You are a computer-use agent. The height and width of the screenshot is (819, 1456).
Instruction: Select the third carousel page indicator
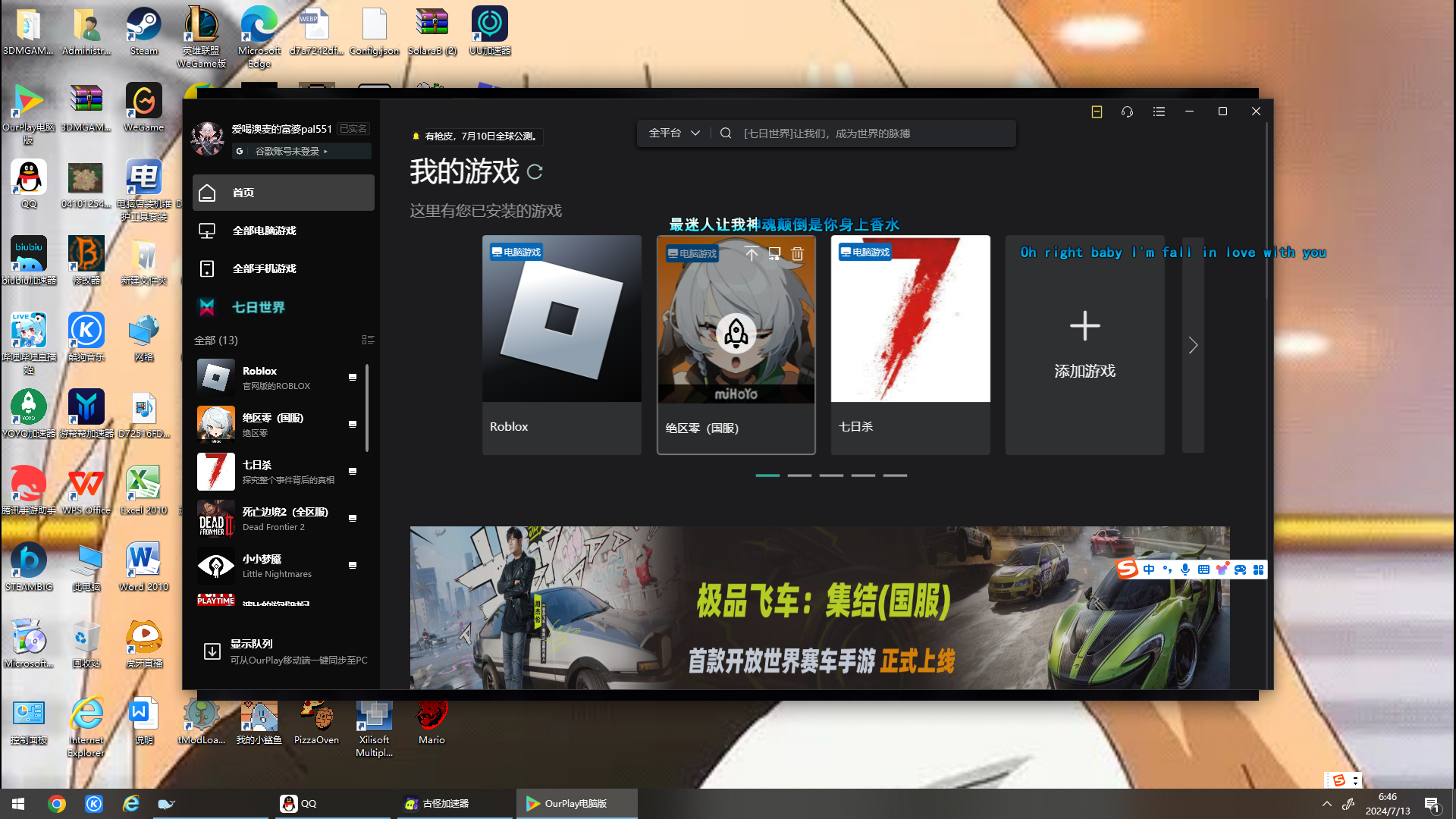click(x=831, y=475)
